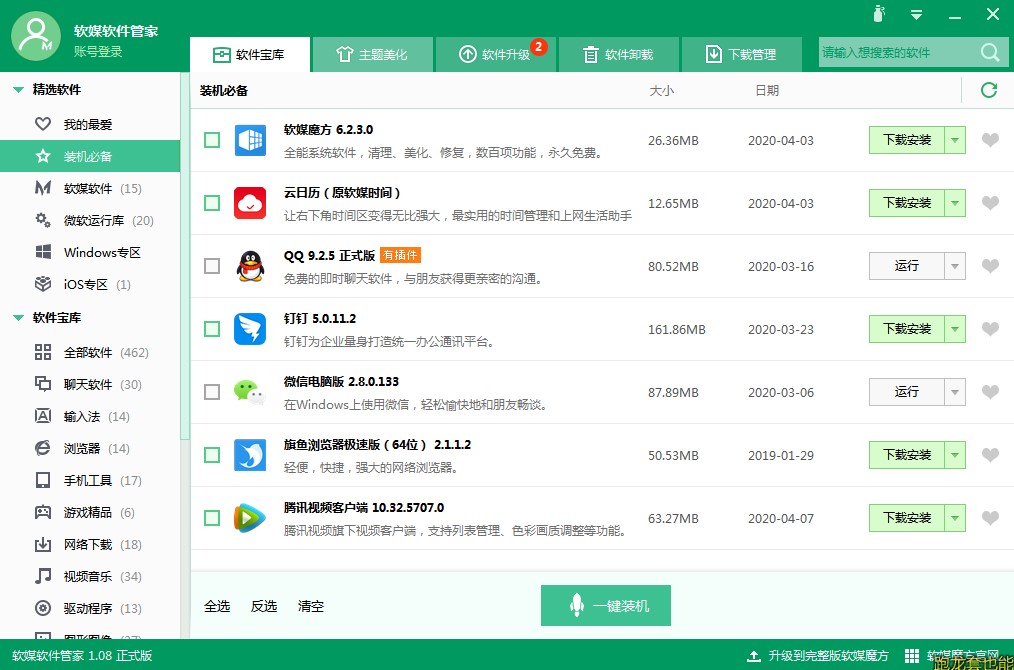Check the box for 软媒魔方 6.2.3.0
The width and height of the screenshot is (1014, 670).
click(212, 140)
